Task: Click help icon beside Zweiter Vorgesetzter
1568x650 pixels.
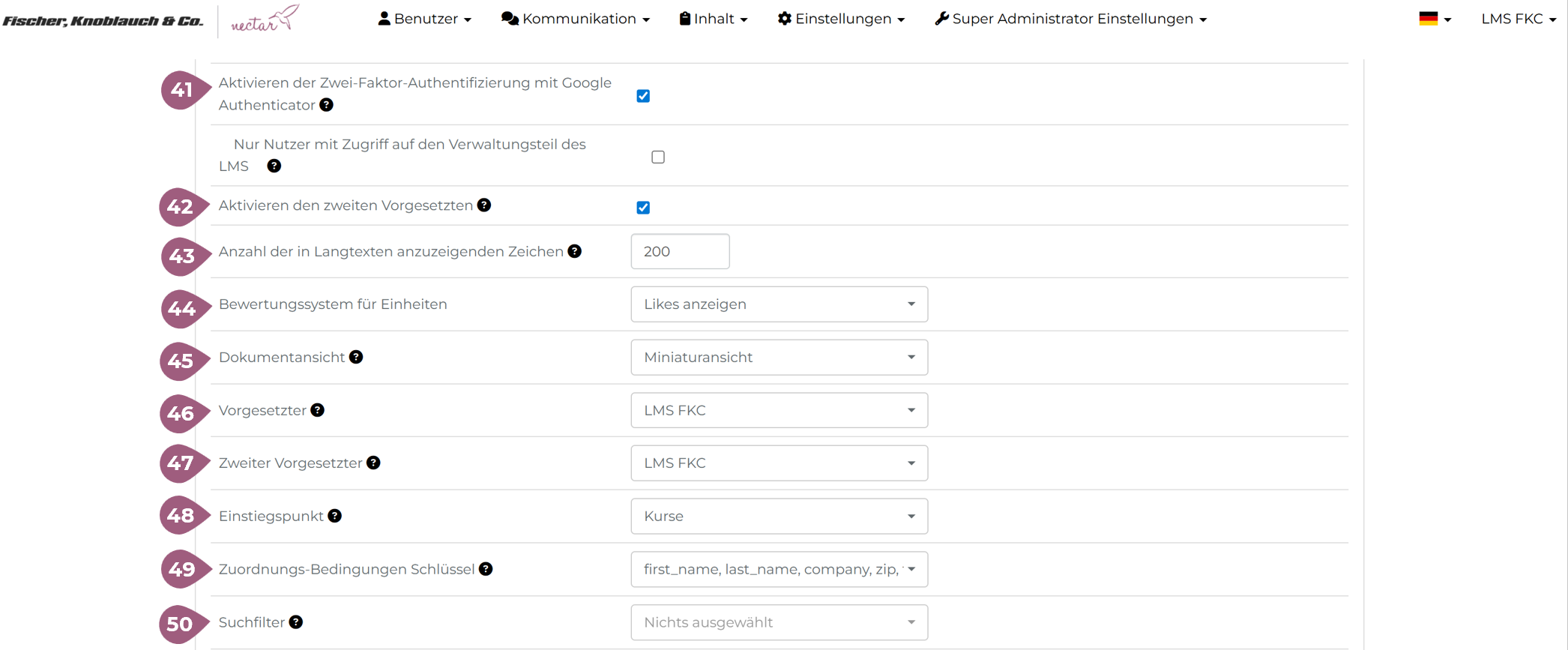Action: click(373, 463)
